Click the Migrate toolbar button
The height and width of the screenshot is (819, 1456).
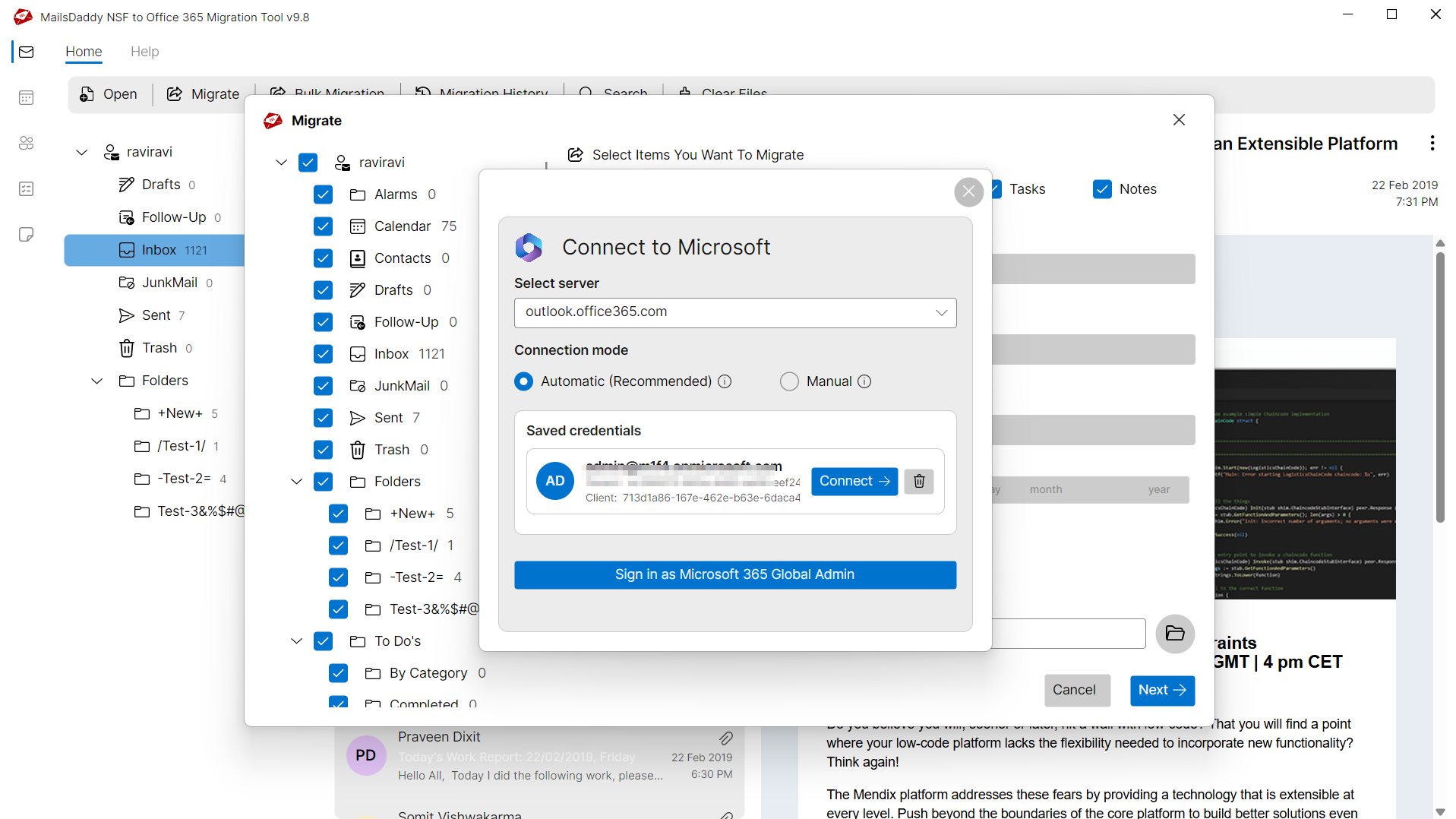tap(204, 94)
